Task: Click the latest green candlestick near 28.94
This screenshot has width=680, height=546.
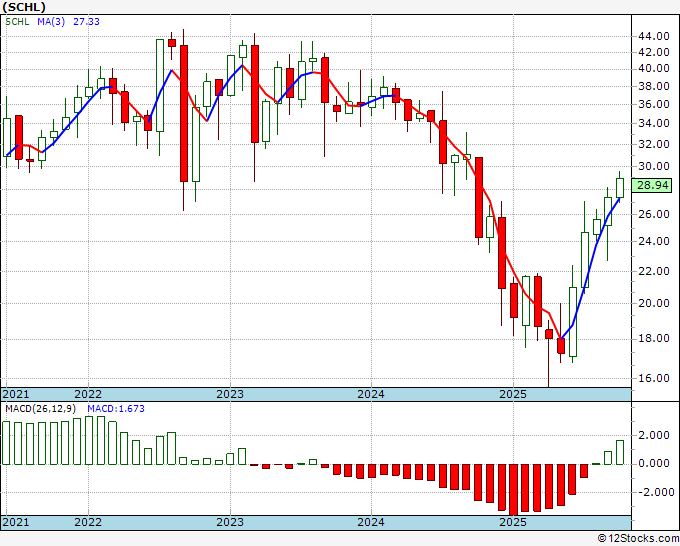Action: (x=620, y=188)
